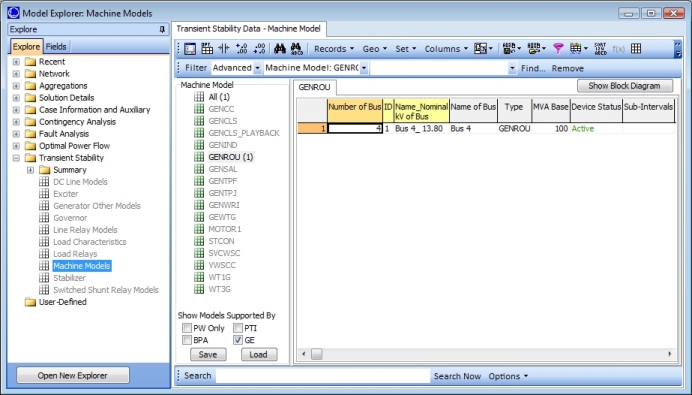Open the search Options dropdown
This screenshot has height=395, width=692.
pos(508,376)
